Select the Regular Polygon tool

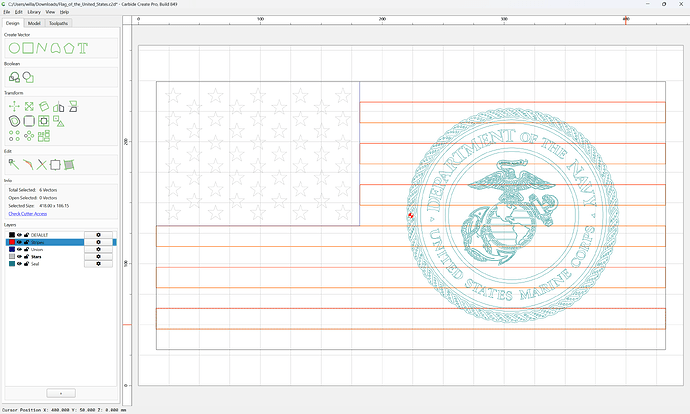click(x=69, y=48)
